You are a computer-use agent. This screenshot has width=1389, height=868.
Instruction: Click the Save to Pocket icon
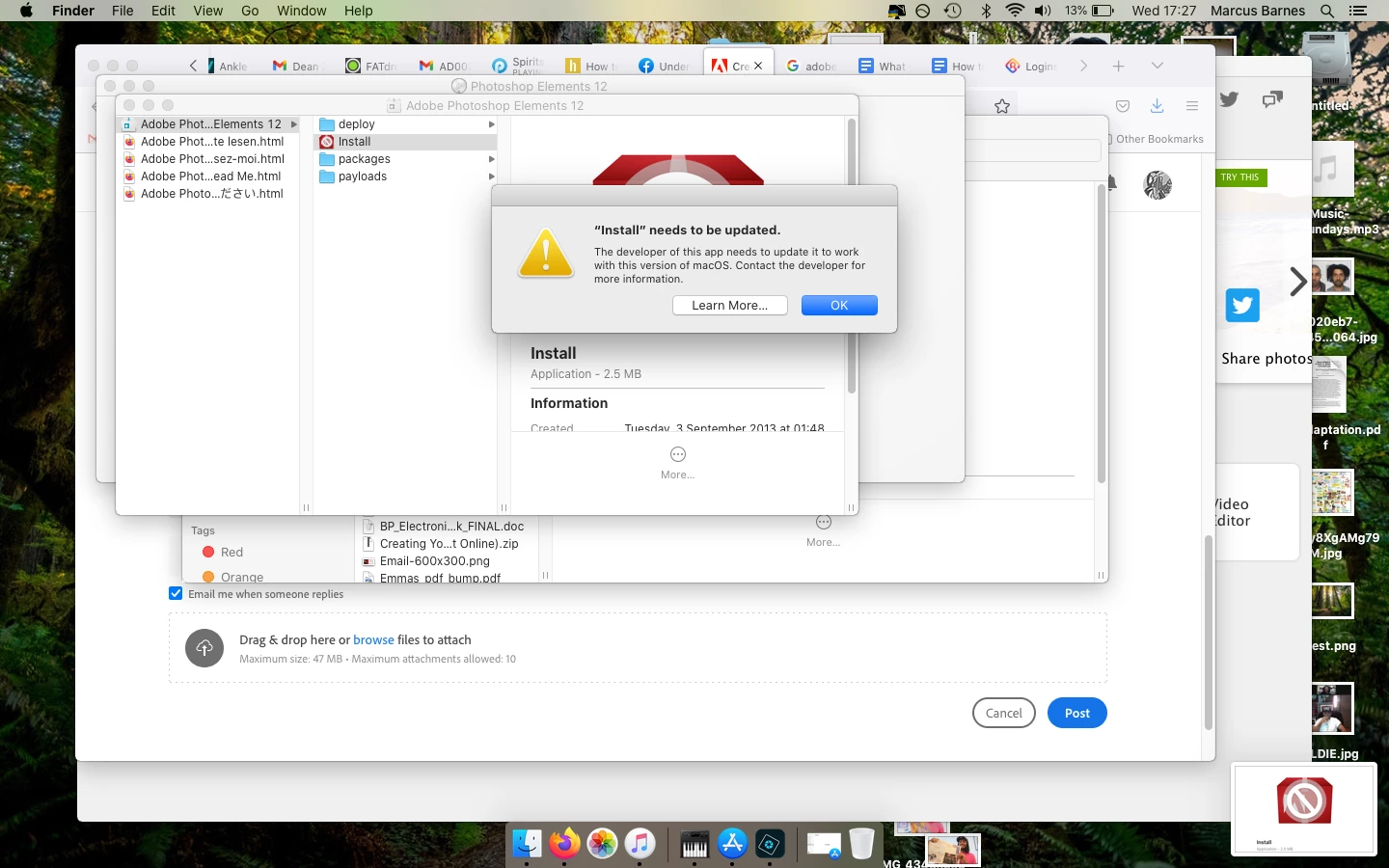(1123, 106)
